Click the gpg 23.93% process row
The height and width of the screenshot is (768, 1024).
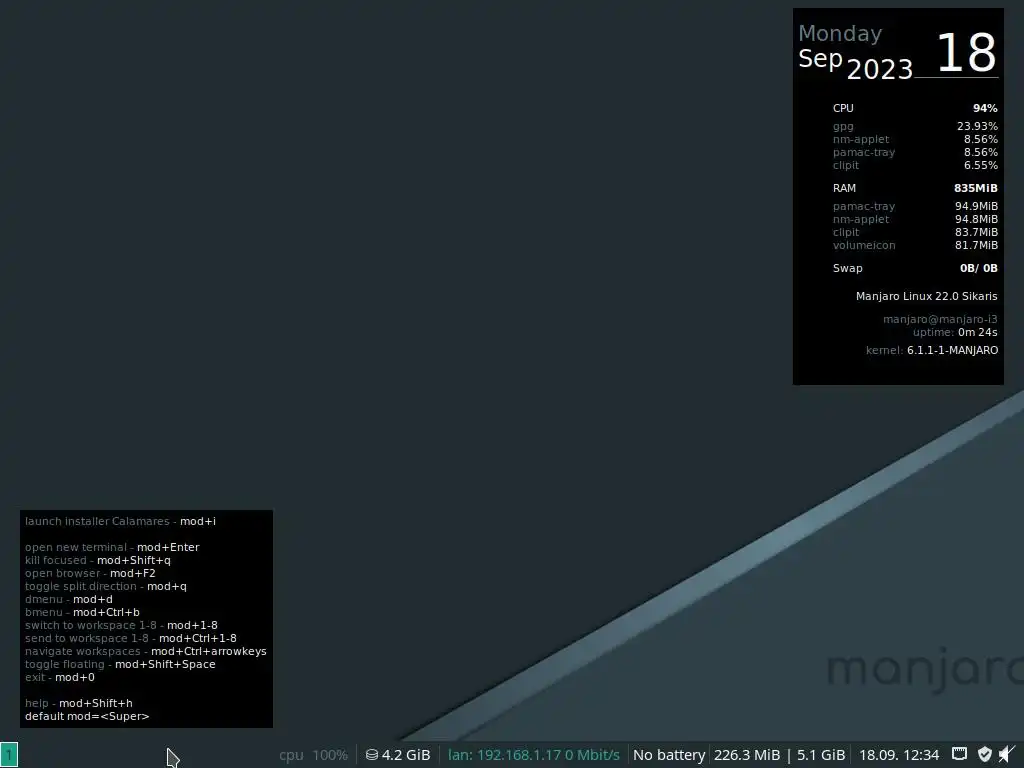click(915, 126)
